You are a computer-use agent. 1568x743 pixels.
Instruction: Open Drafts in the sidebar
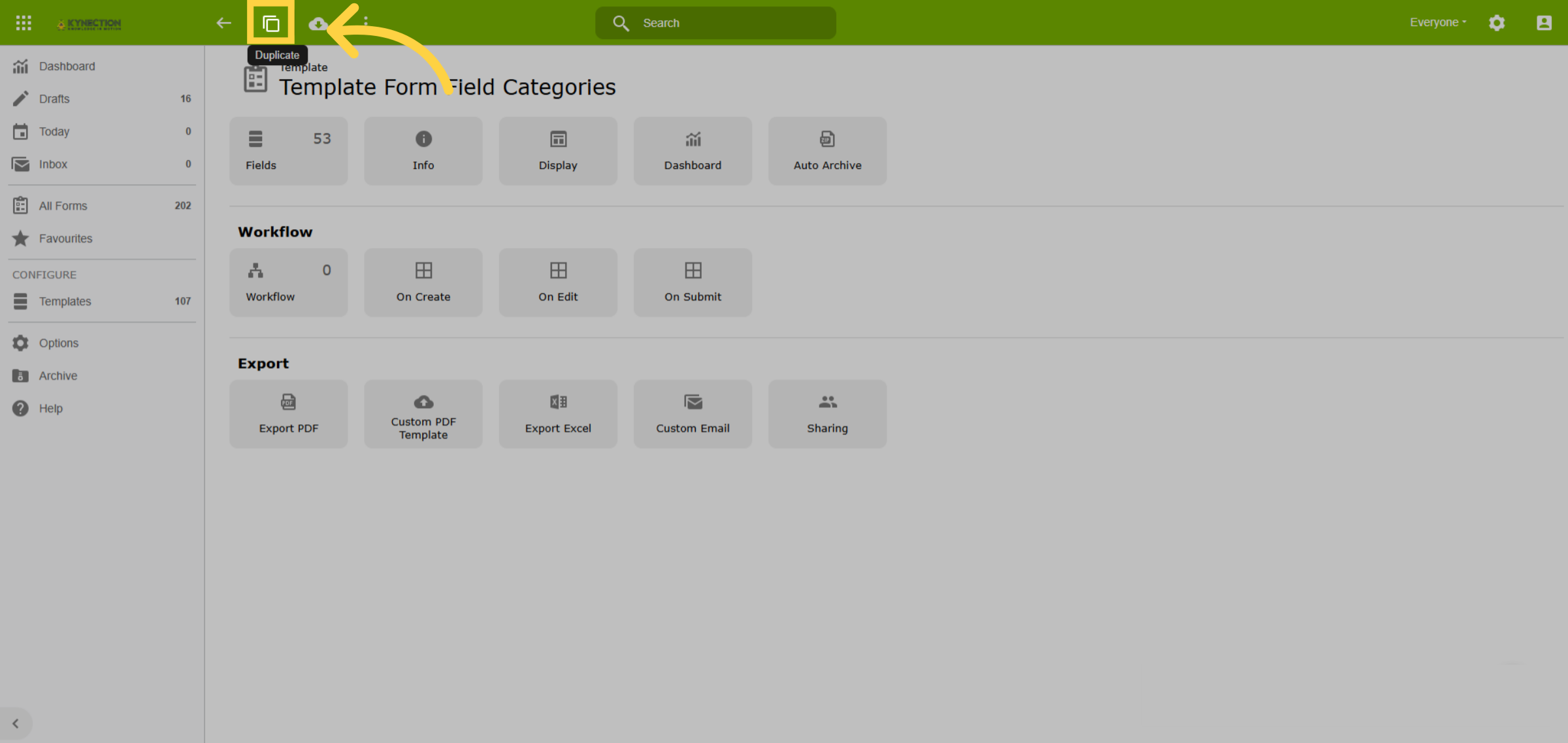click(102, 99)
